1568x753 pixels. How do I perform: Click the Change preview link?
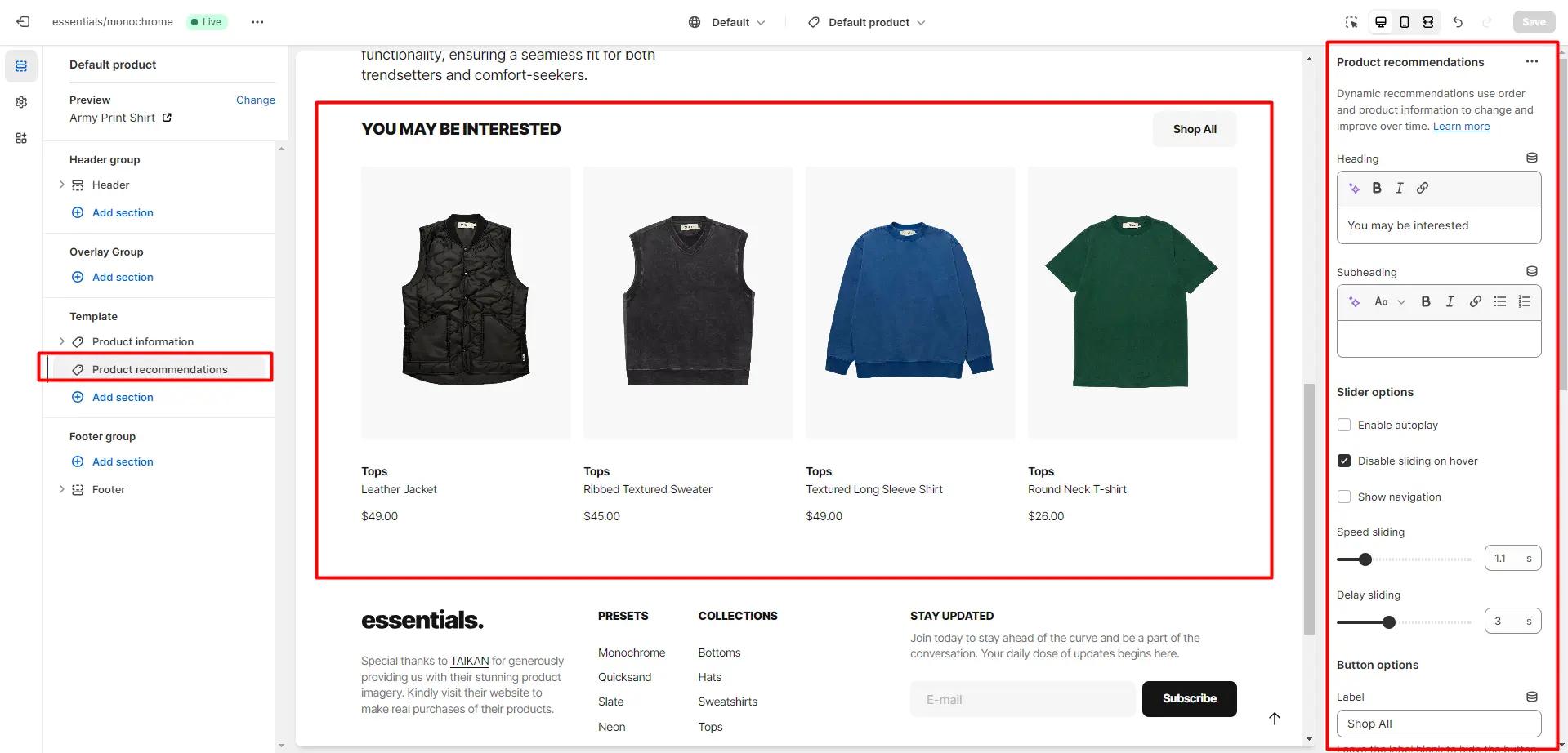(256, 100)
